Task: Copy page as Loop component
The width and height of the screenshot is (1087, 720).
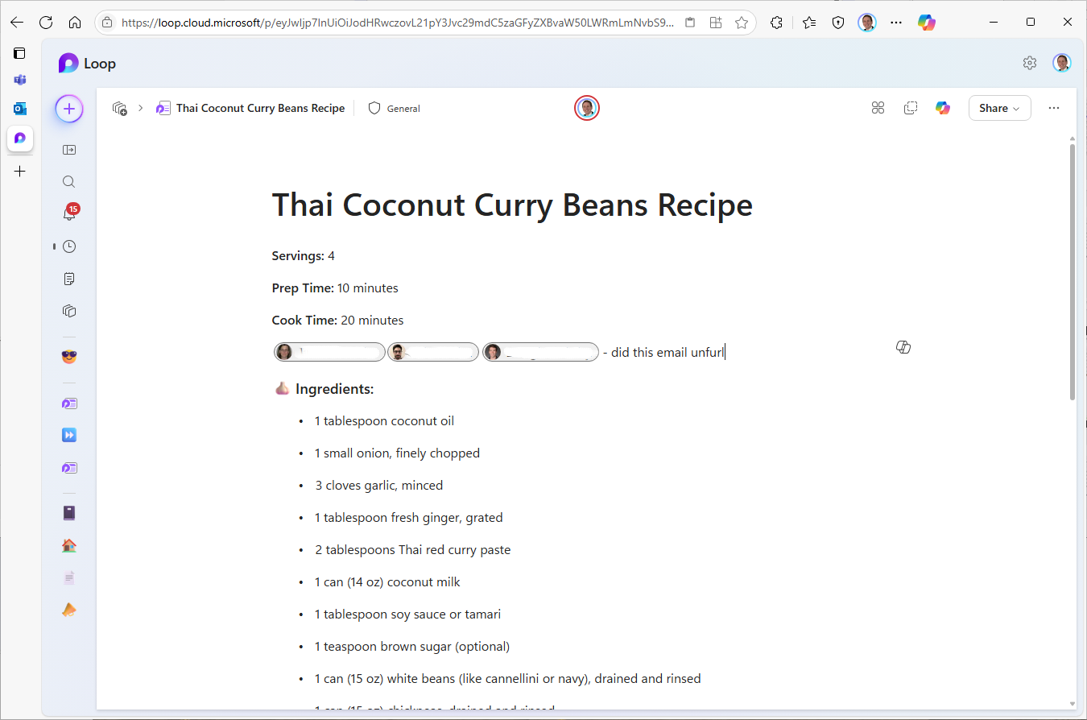Action: tap(910, 108)
